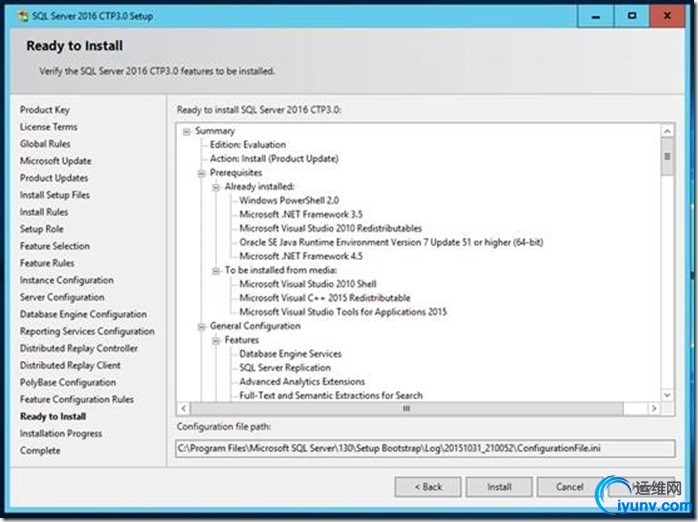The width and height of the screenshot is (698, 522).
Task: Click the Configuration file path field
Action: coord(425,448)
